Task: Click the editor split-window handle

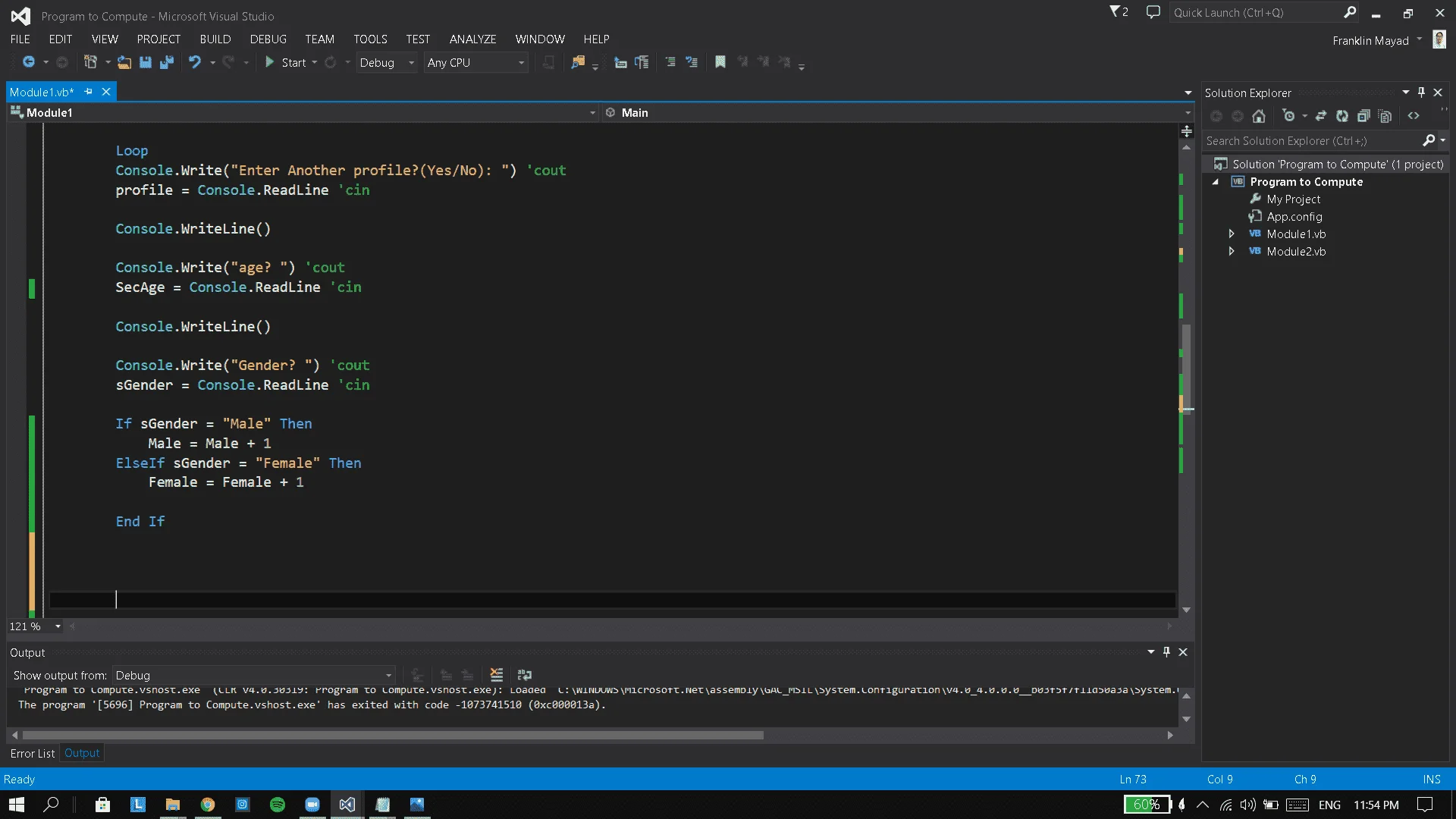Action: [1187, 131]
